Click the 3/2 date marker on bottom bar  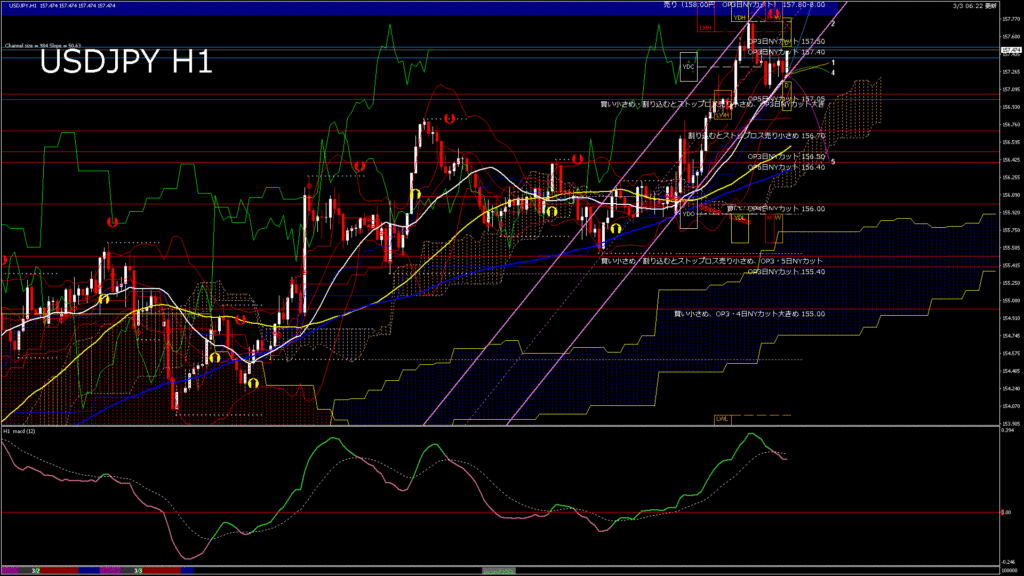(x=35, y=570)
